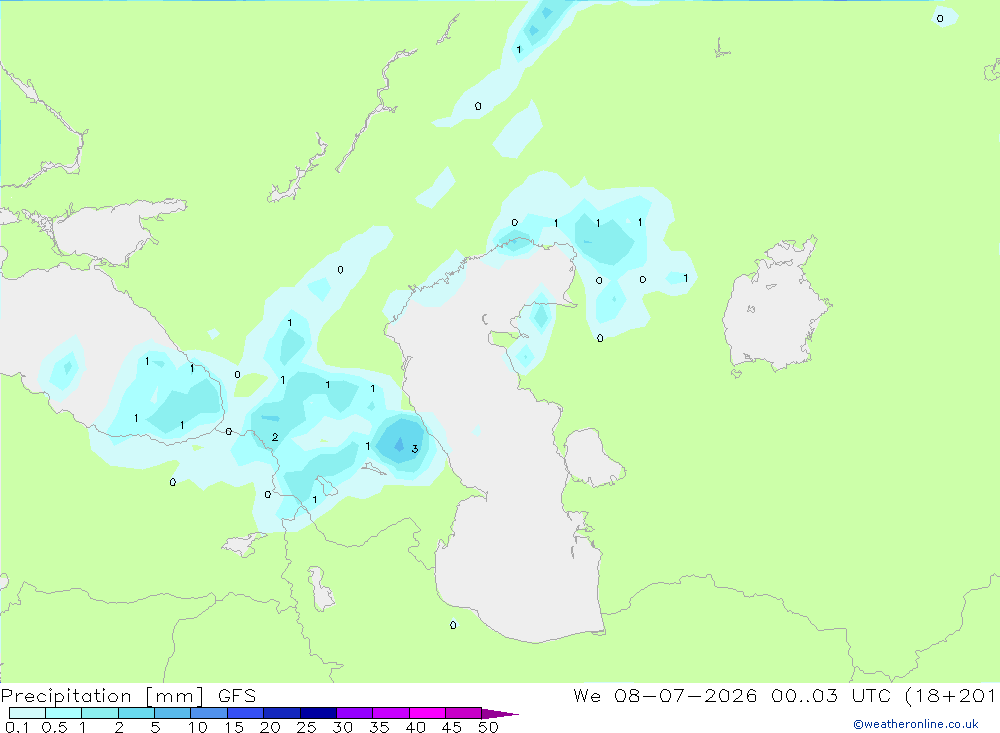Pick the 45–50 mm legend swatch

click(x=464, y=713)
